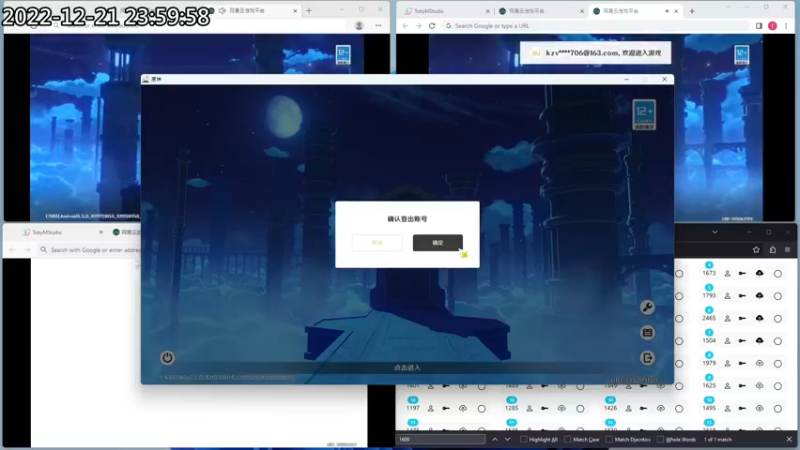Click the cloud upload icon in row 1625

tap(760, 386)
